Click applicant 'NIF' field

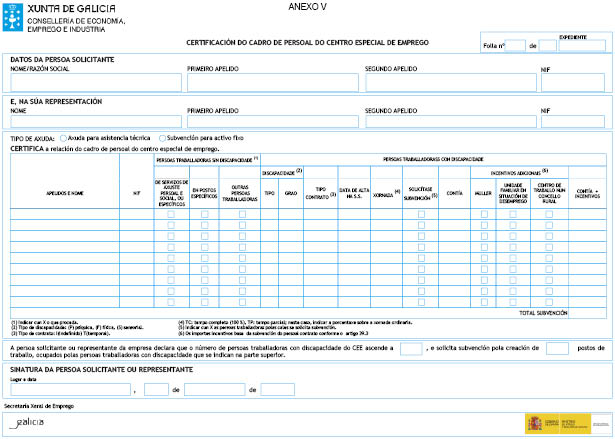pos(573,83)
